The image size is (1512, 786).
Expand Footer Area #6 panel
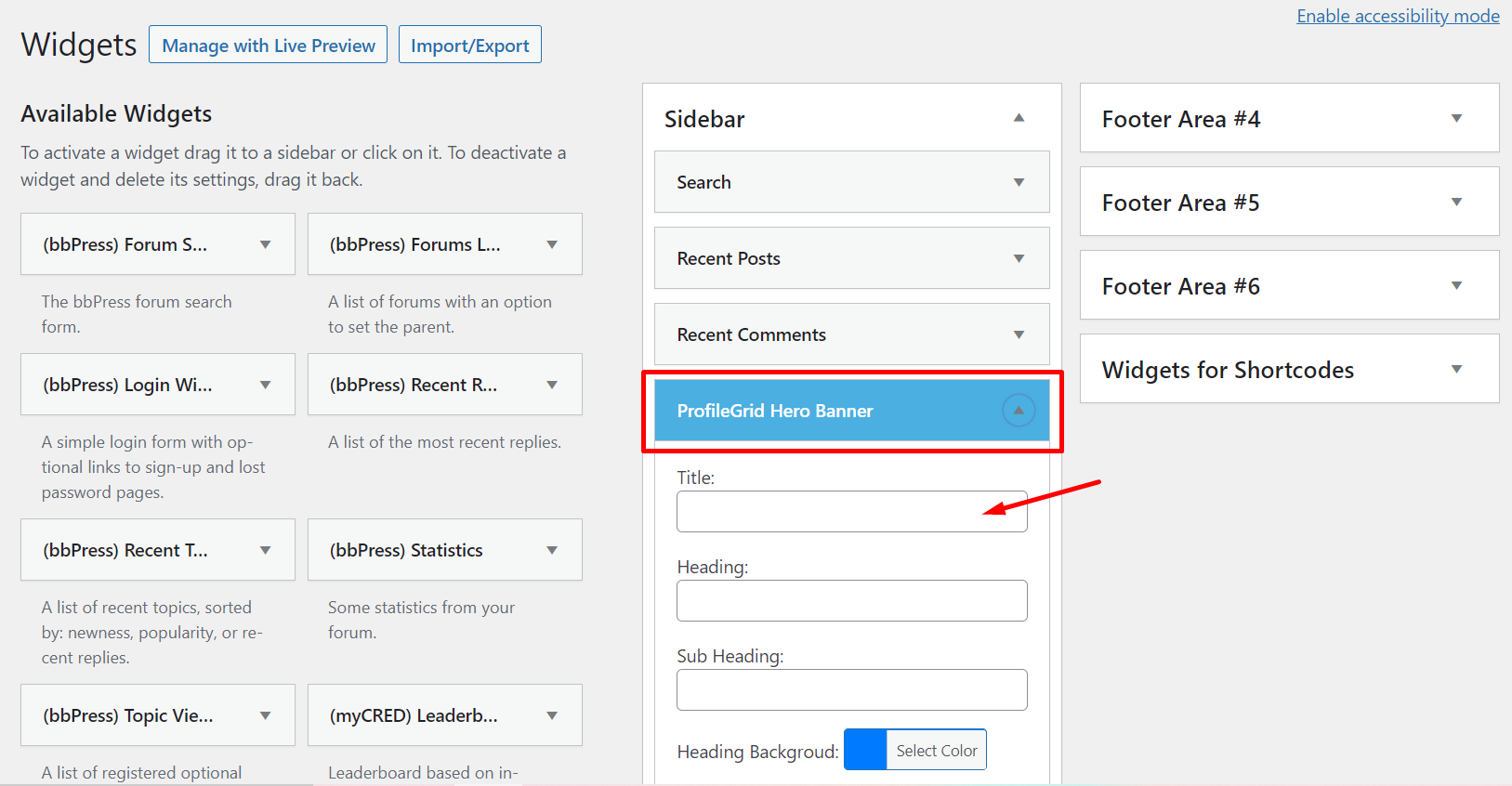click(x=1456, y=286)
